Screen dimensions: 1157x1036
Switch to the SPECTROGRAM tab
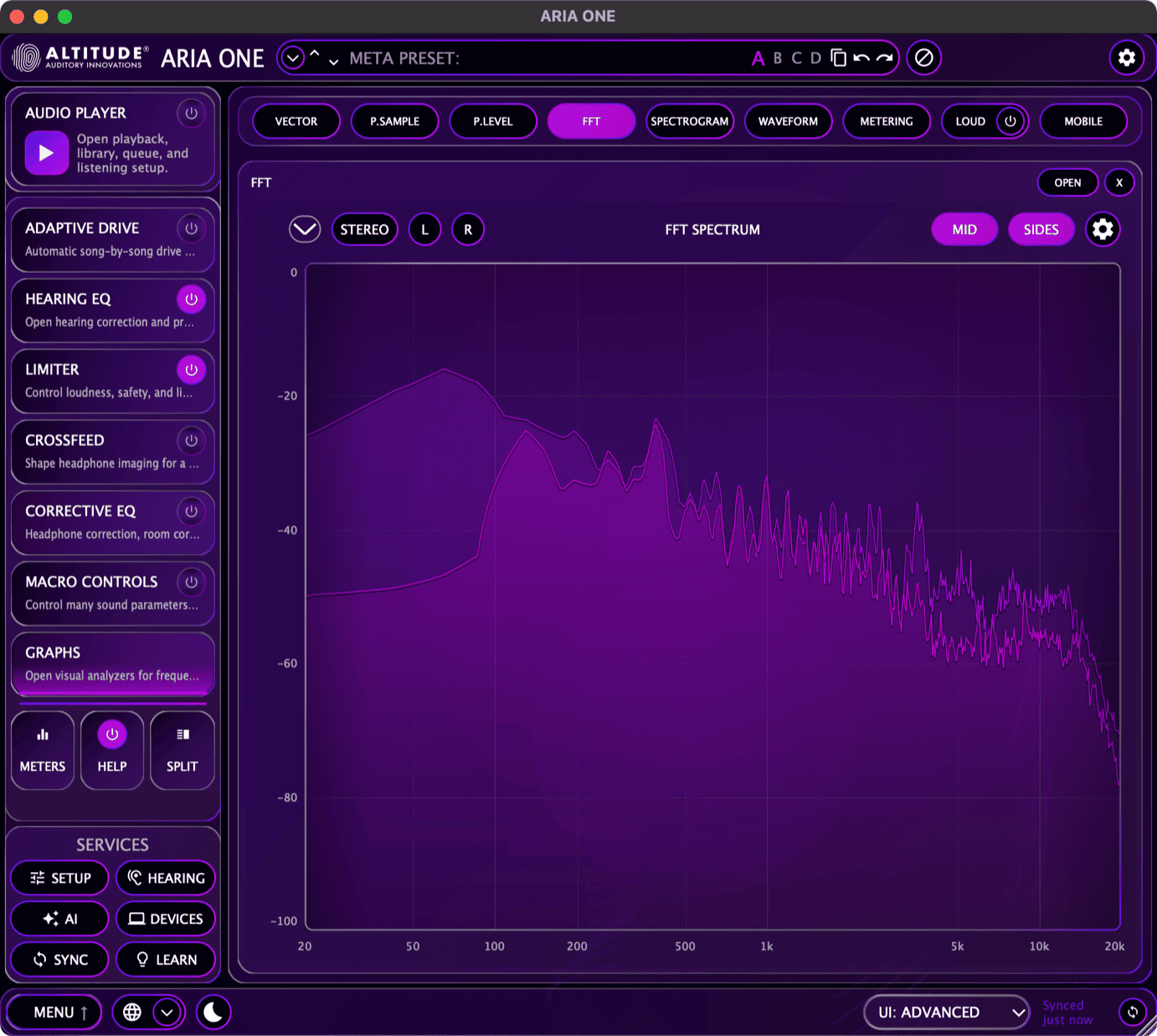click(x=690, y=121)
